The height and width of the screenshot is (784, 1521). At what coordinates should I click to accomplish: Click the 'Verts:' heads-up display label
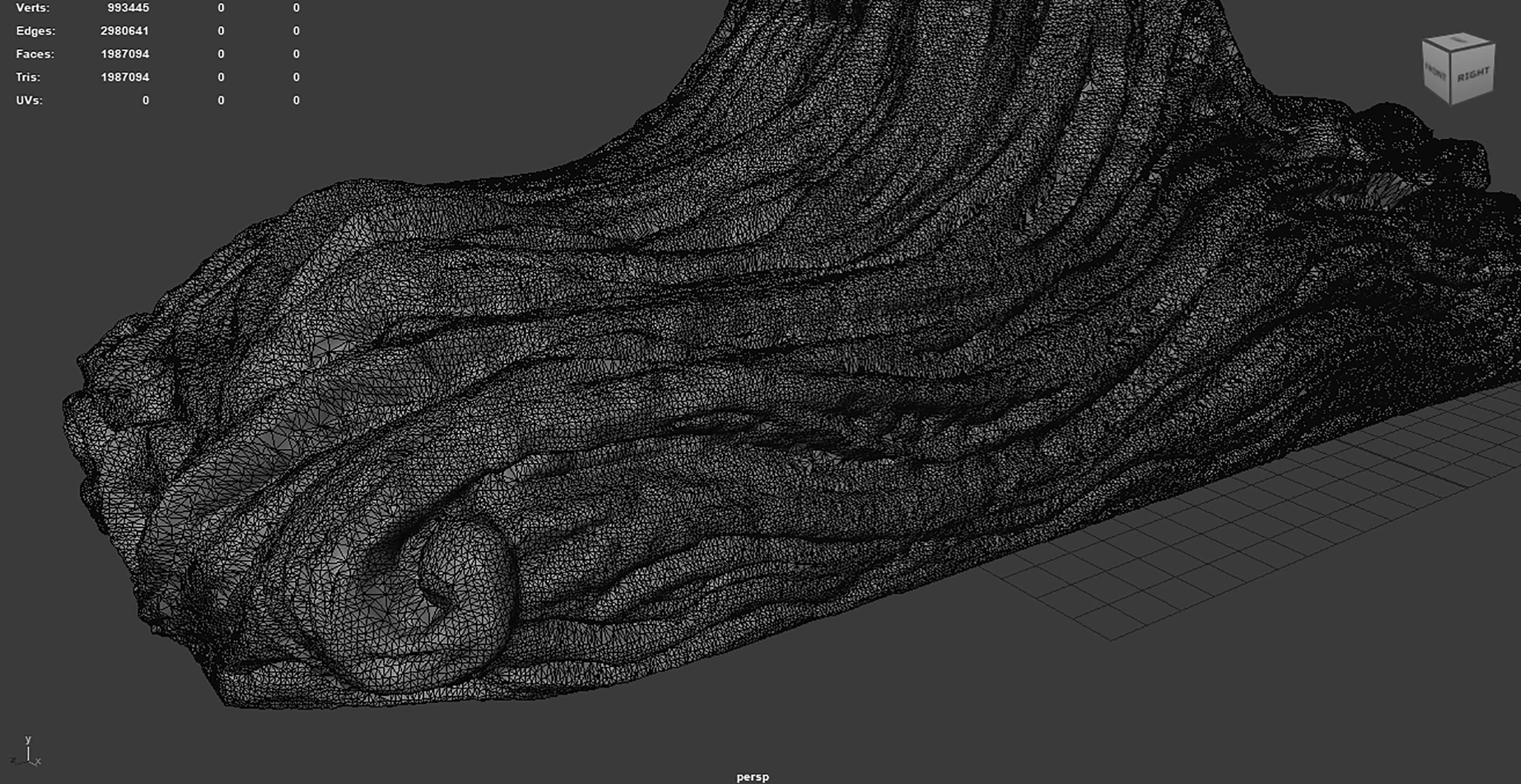[32, 8]
